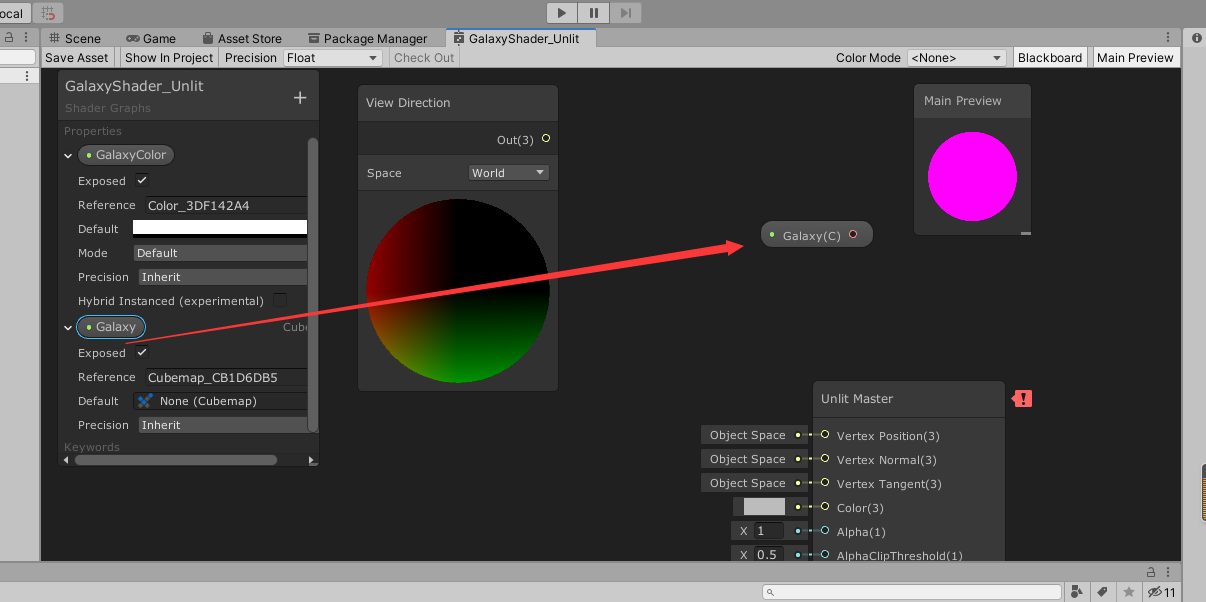Click the Step frame button
This screenshot has width=1206, height=602.
point(625,13)
